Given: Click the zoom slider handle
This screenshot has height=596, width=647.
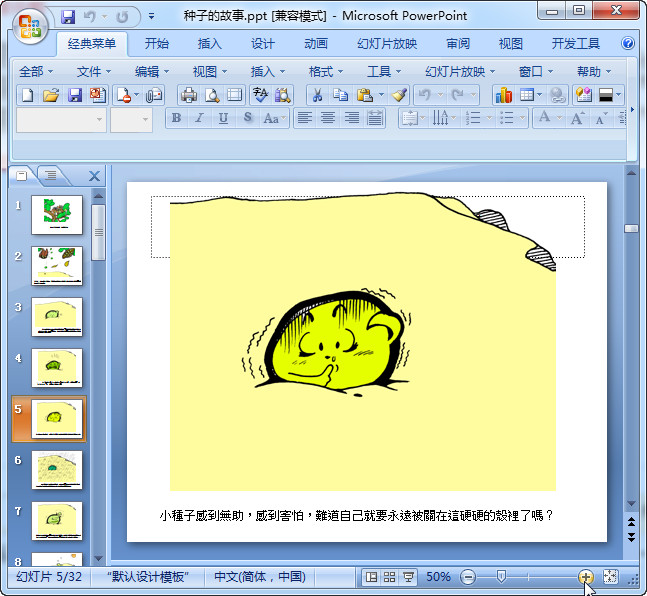Looking at the screenshot, I should coord(501,577).
